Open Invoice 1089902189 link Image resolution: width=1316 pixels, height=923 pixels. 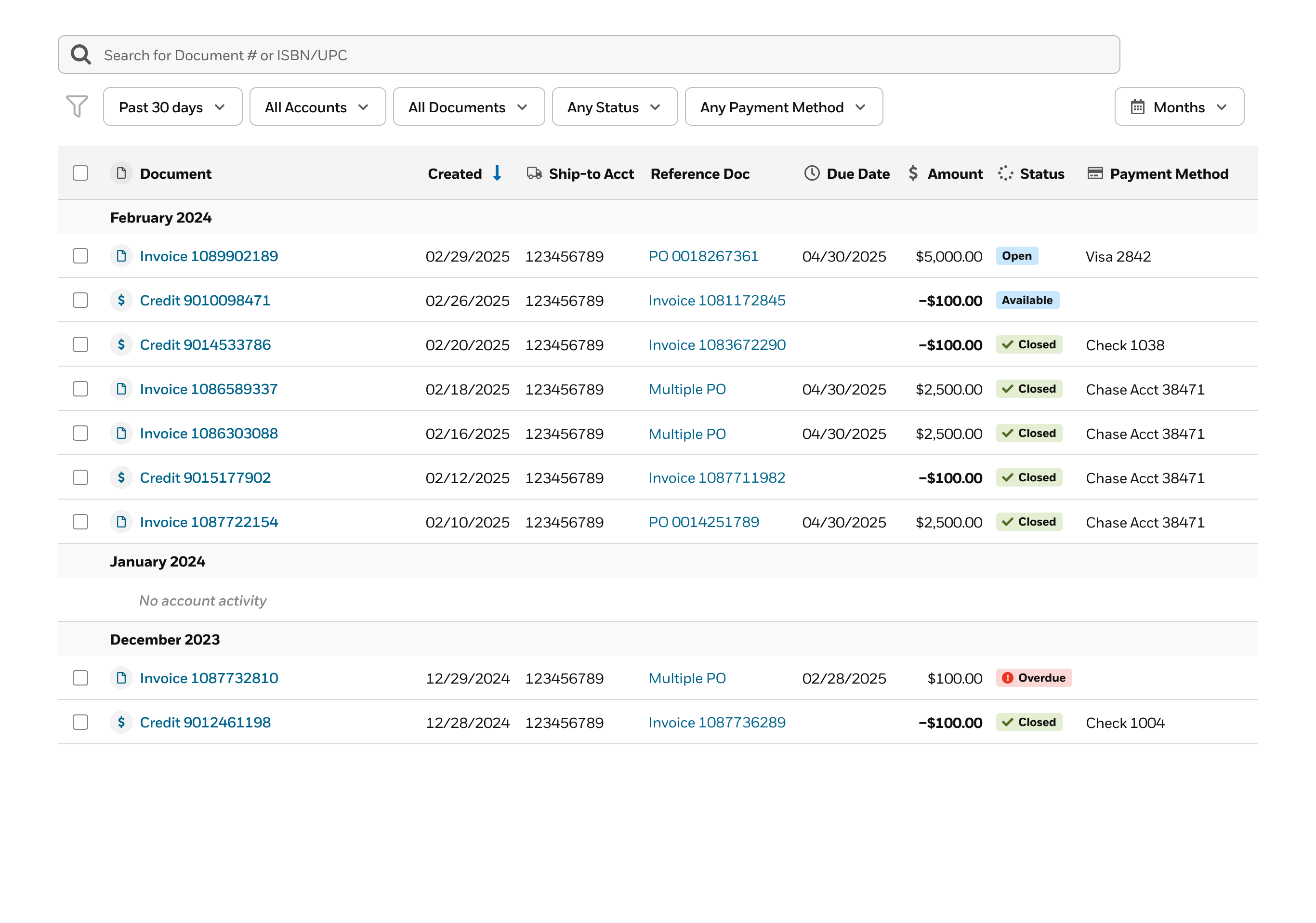[x=209, y=256]
